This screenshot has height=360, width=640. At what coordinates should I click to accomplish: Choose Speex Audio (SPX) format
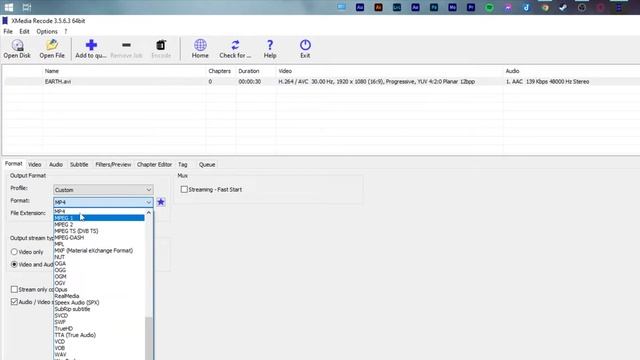(99, 302)
